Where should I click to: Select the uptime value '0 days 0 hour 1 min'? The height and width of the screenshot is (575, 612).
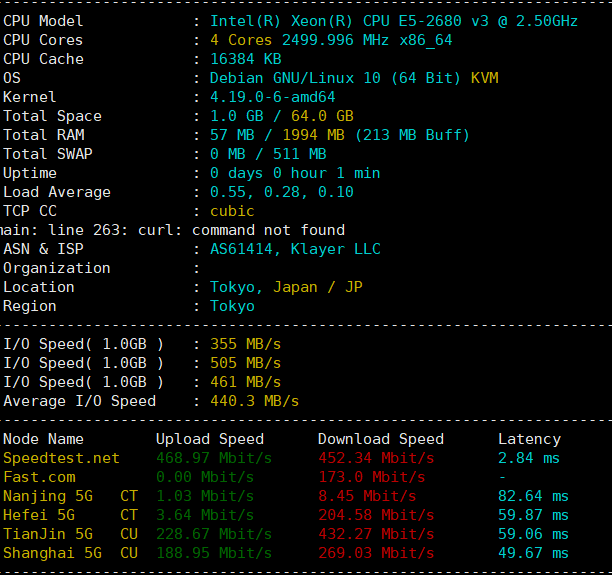click(x=295, y=173)
